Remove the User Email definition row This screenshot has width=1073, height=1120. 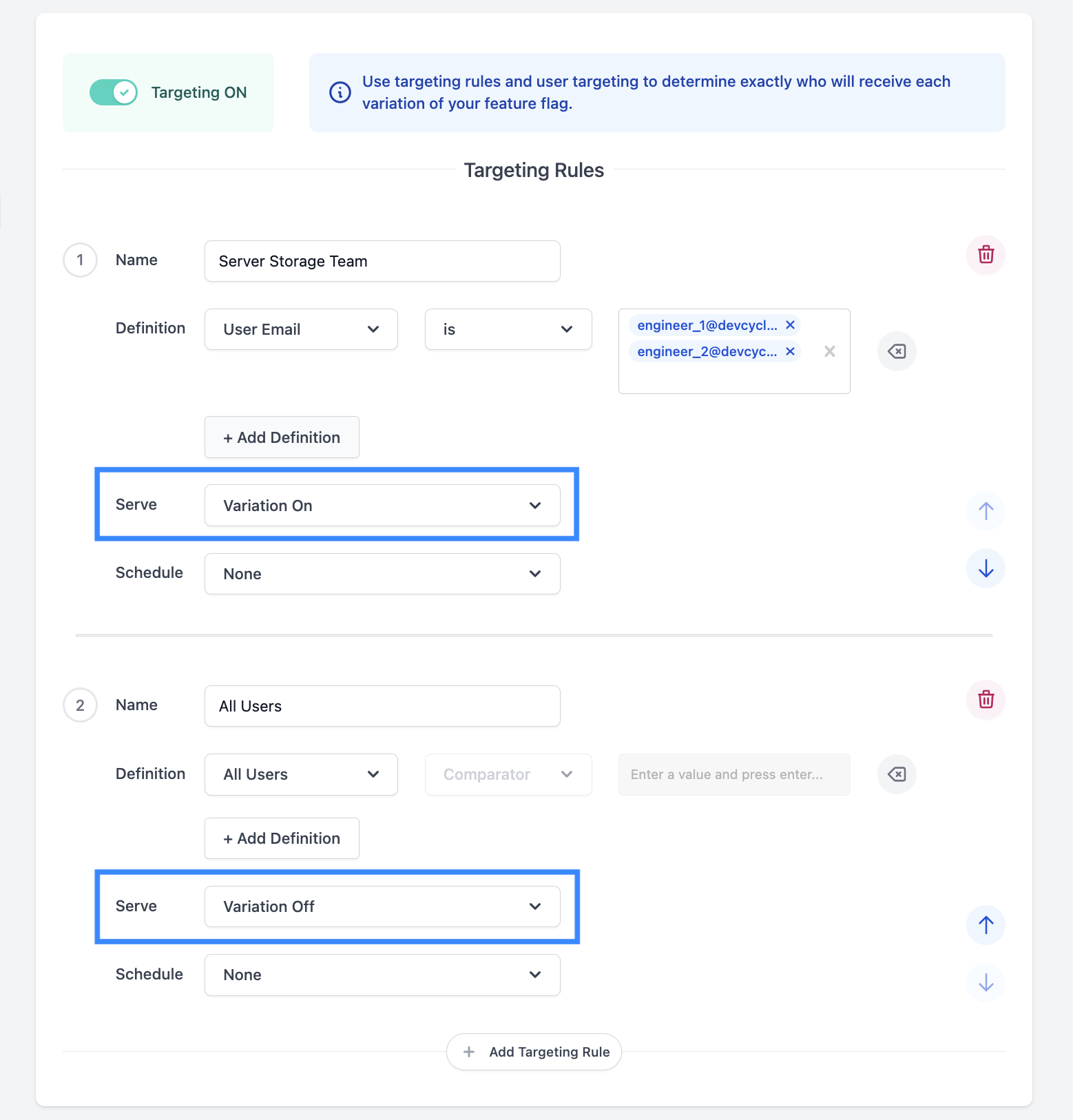tap(896, 351)
